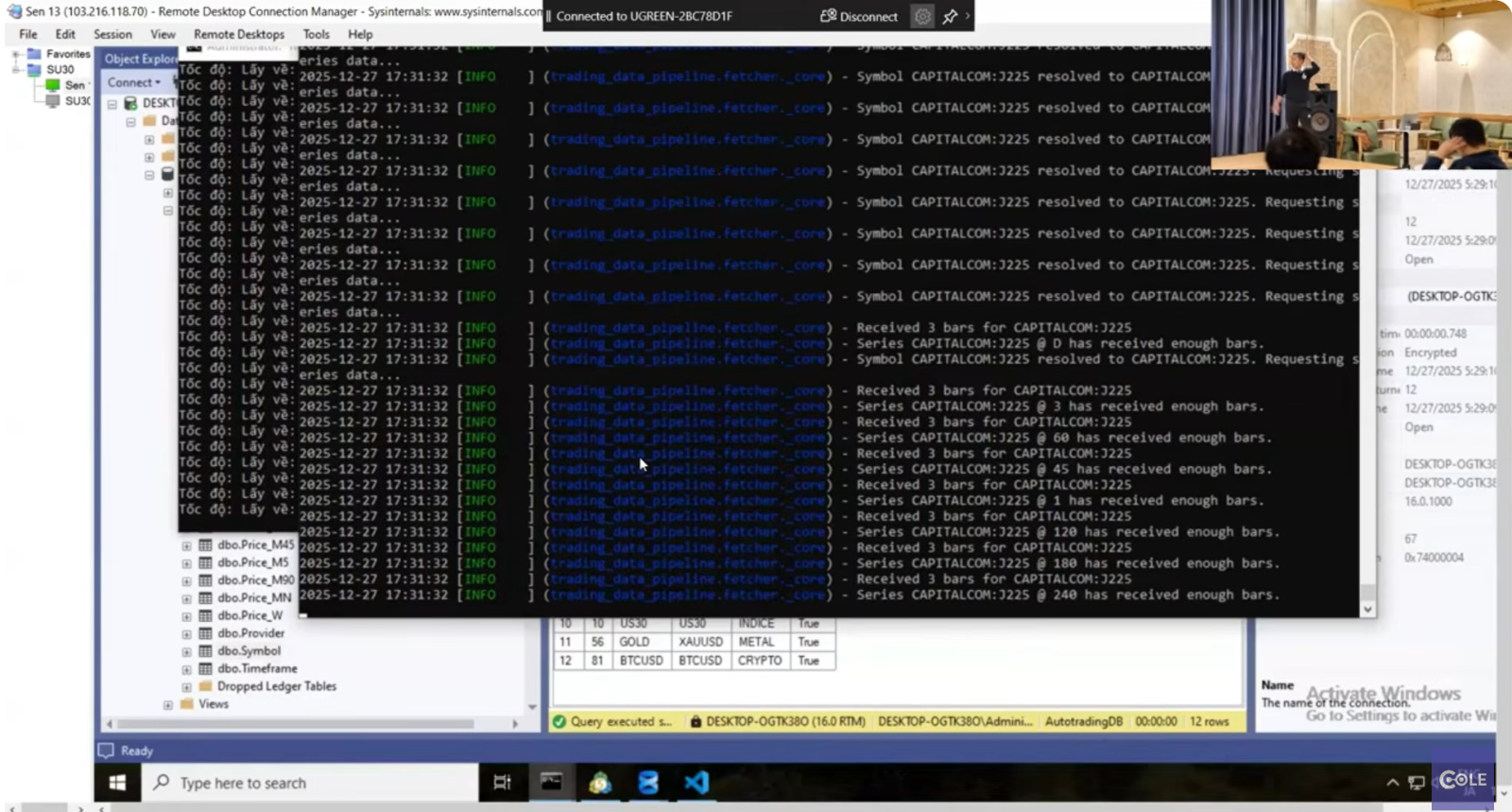Open the settings gear in connection bar
Image resolution: width=1512 pixels, height=812 pixels.
[922, 16]
